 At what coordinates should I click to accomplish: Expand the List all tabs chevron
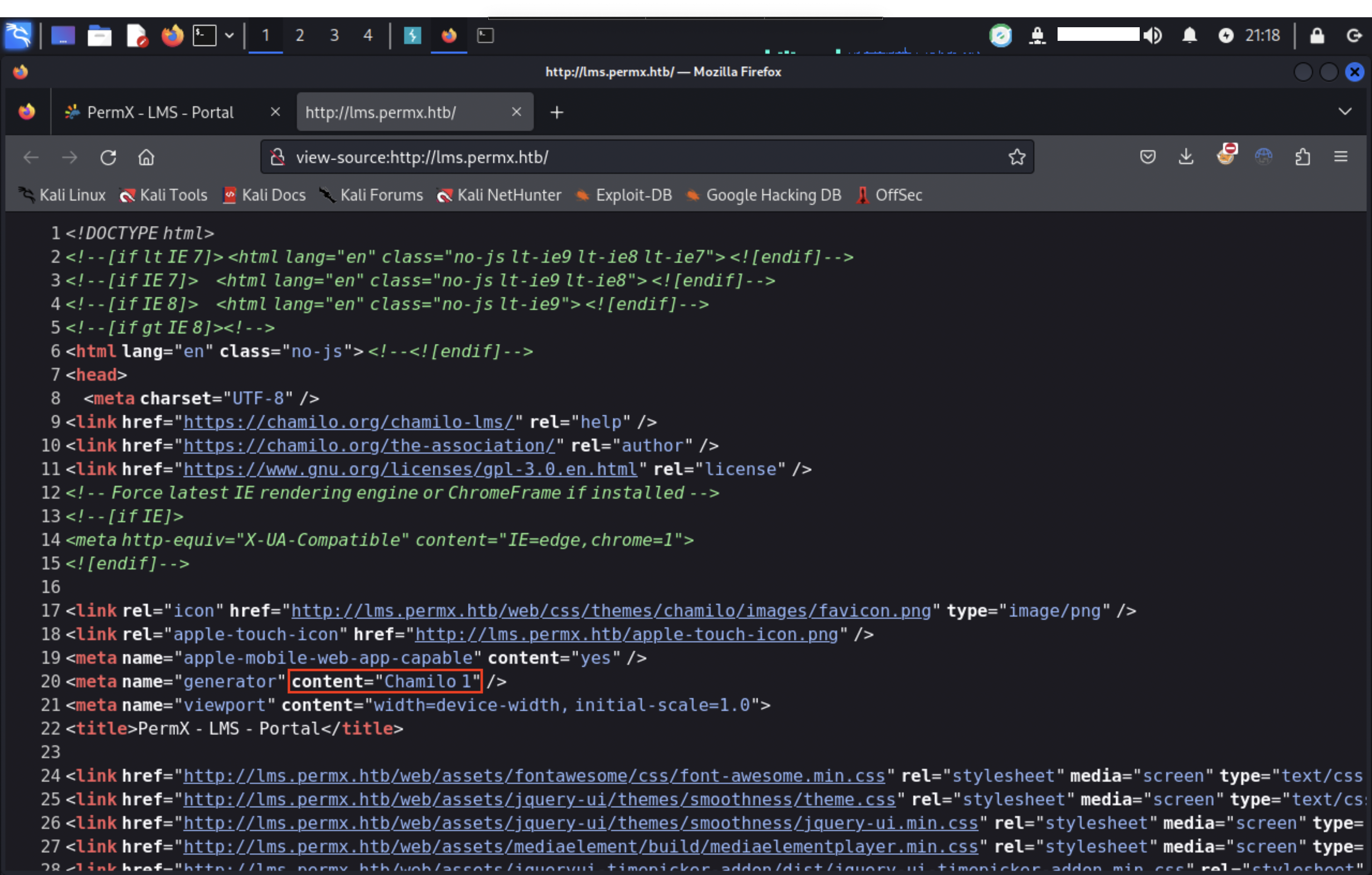pyautogui.click(x=1345, y=112)
